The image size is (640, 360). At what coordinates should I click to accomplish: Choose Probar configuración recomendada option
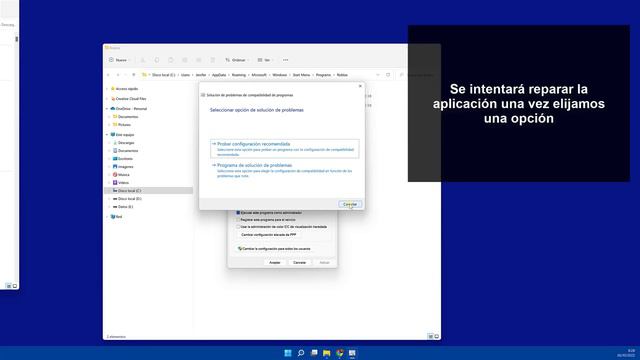284,149
